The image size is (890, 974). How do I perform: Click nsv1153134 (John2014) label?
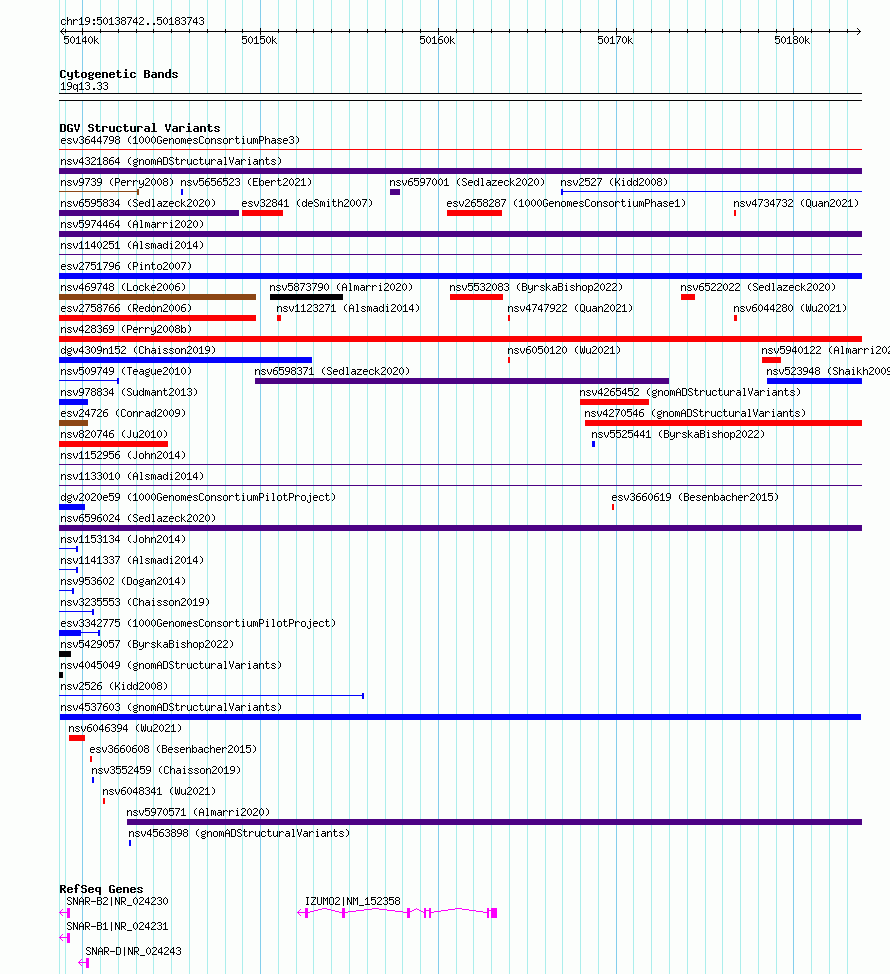click(x=123, y=539)
